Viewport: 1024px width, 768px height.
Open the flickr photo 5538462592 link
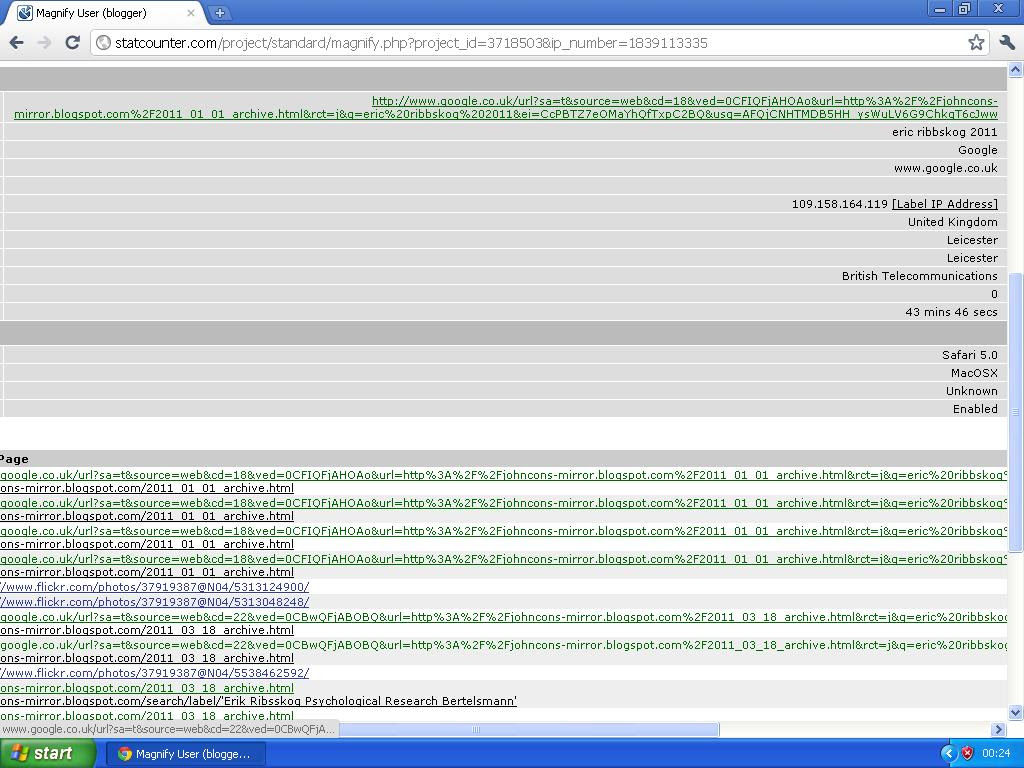click(x=155, y=673)
